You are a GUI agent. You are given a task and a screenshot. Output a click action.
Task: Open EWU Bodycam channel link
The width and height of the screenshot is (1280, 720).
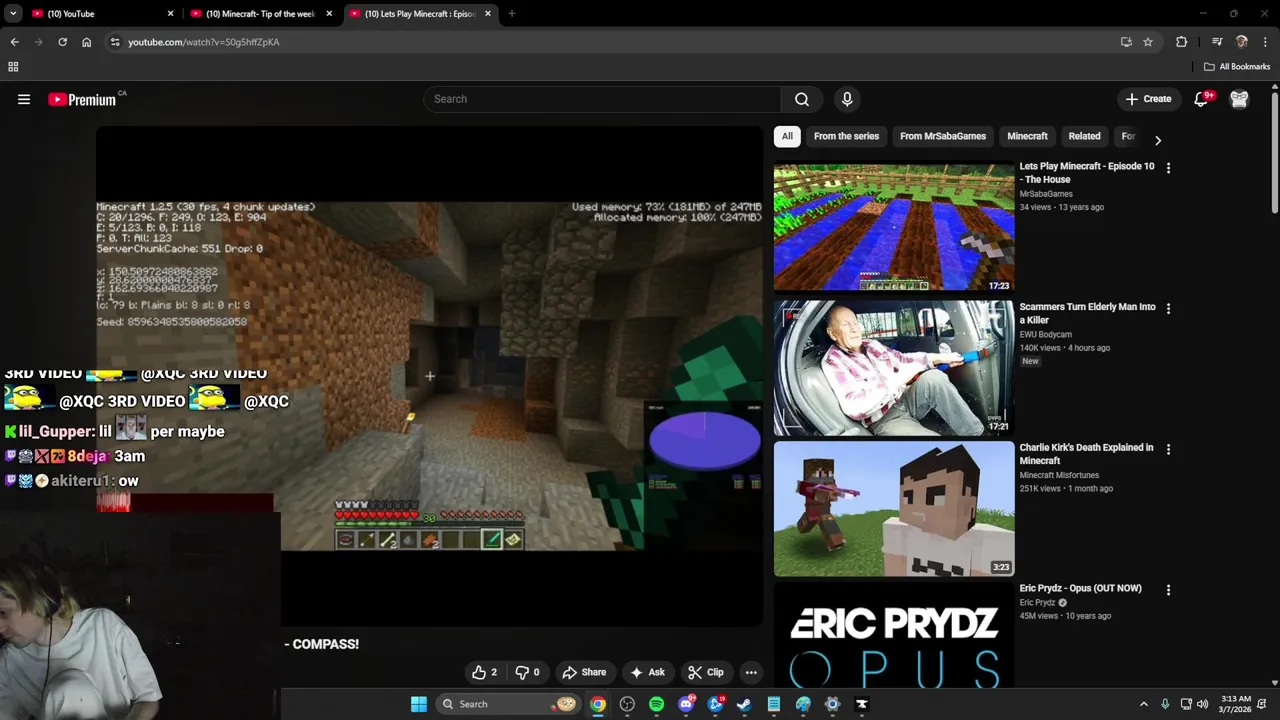(x=1045, y=335)
